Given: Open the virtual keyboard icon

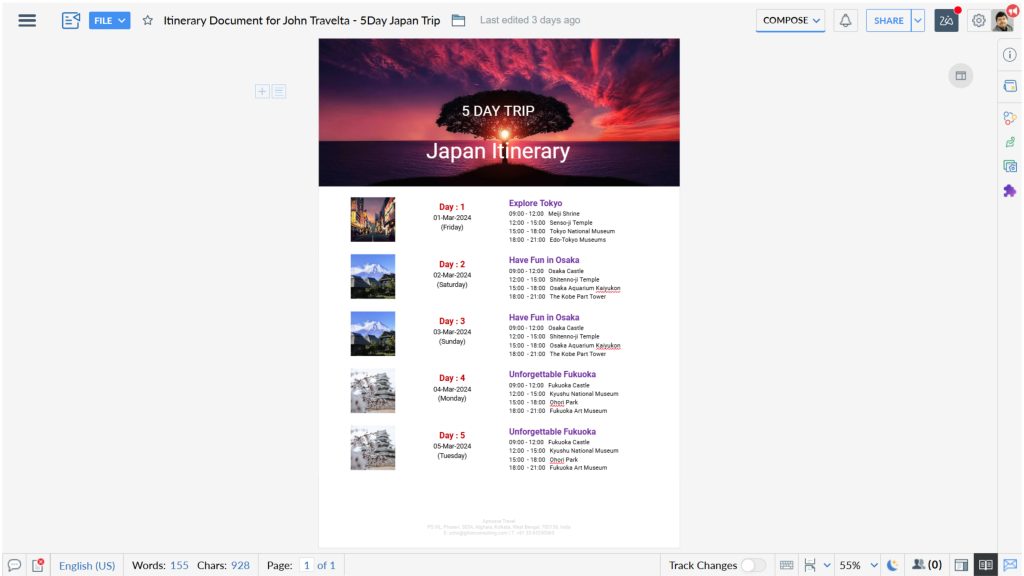Looking at the screenshot, I should click(786, 565).
